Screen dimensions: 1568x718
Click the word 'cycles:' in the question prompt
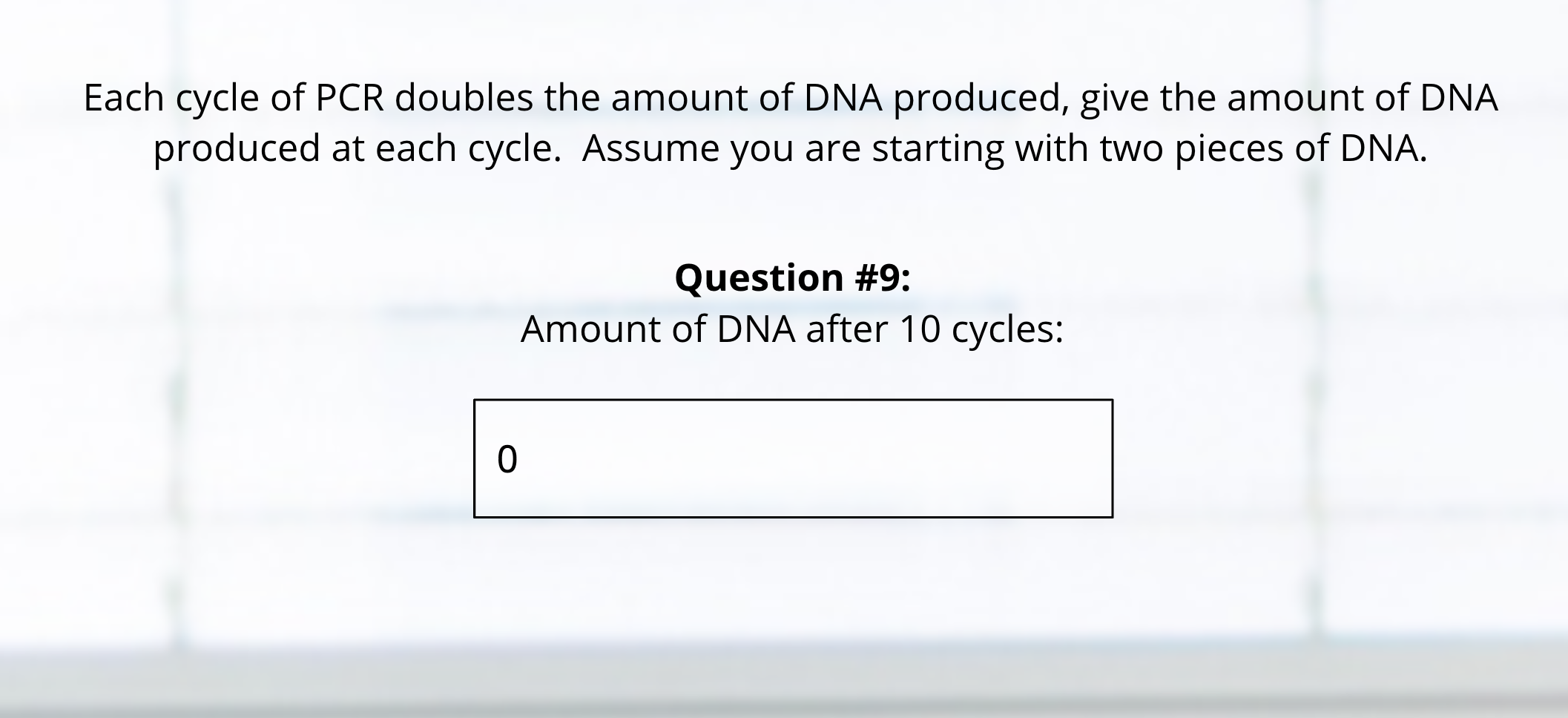coord(1007,331)
